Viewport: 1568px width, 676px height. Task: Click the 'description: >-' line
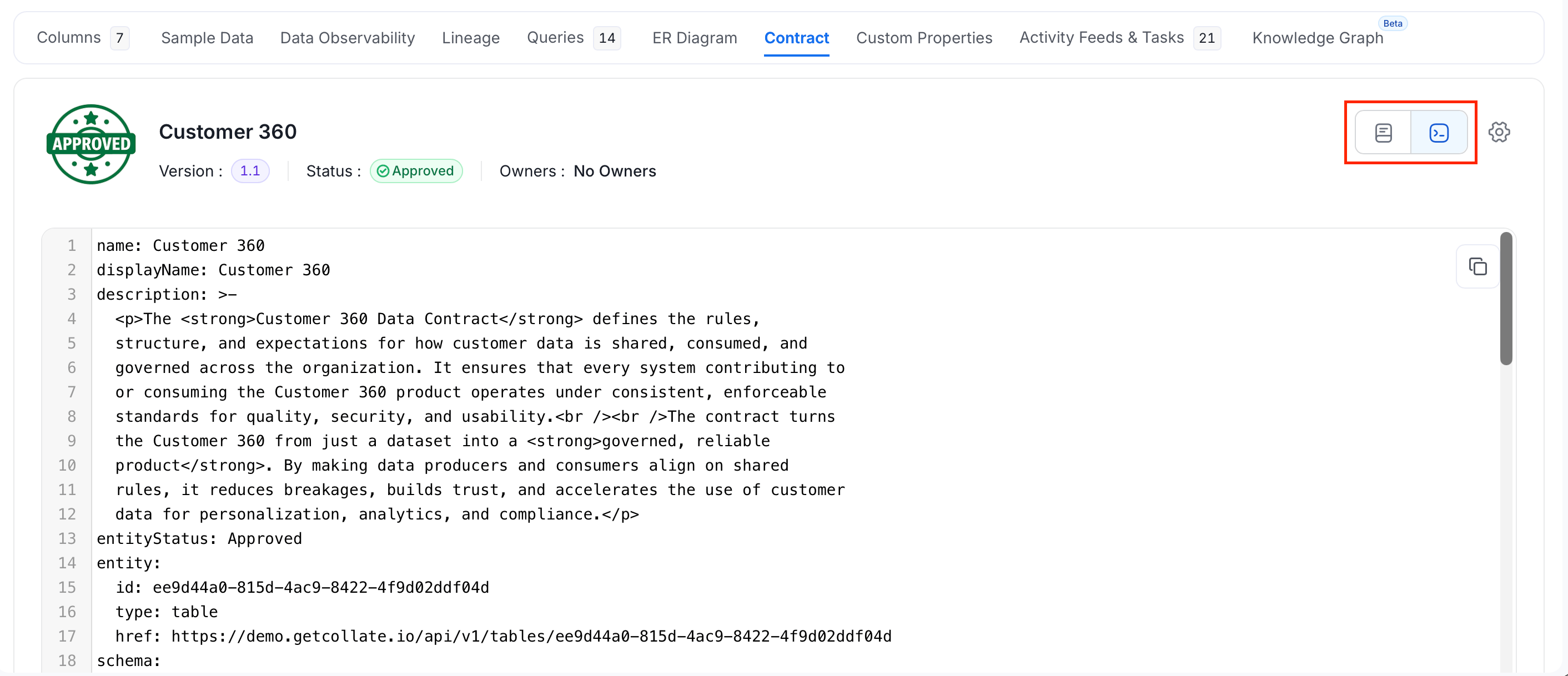point(166,294)
